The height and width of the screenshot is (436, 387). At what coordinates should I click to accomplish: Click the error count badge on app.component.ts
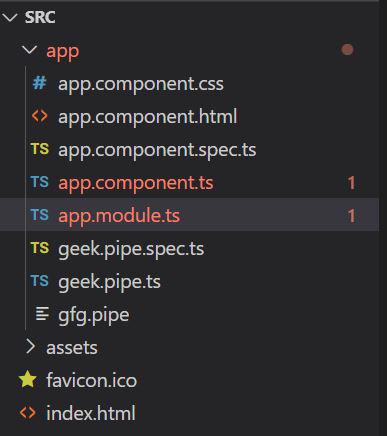351,183
